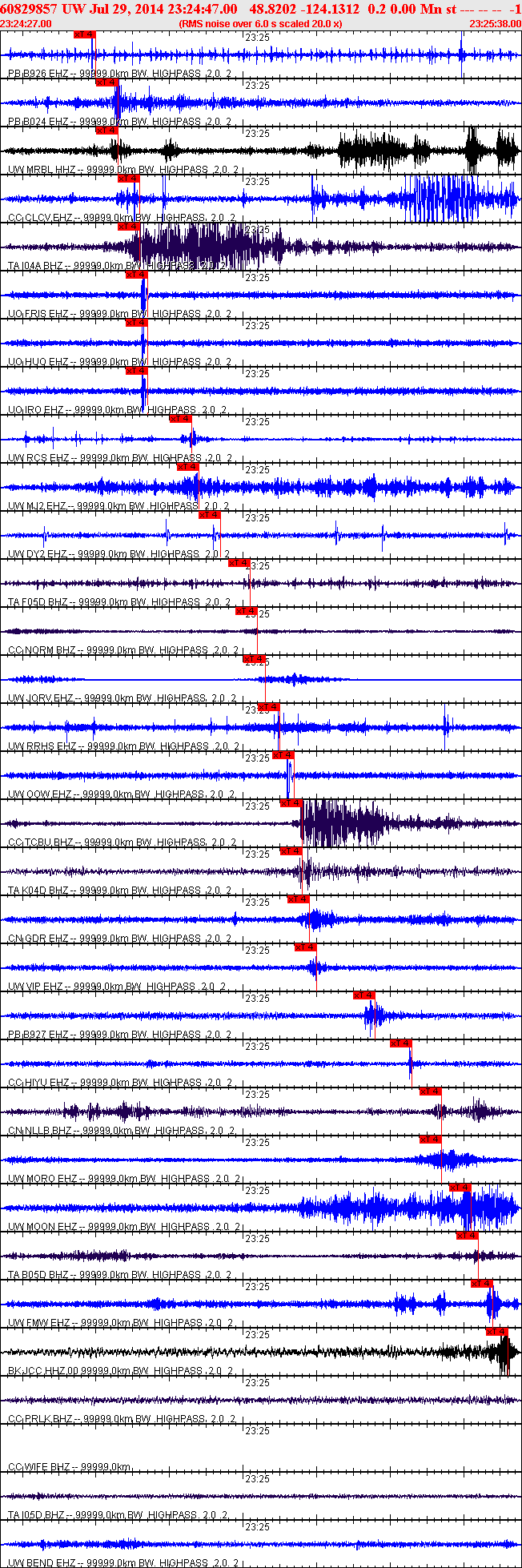Select the UW RRHS EHZ station label
Screen dimensions: 522x1568
[x=122, y=746]
